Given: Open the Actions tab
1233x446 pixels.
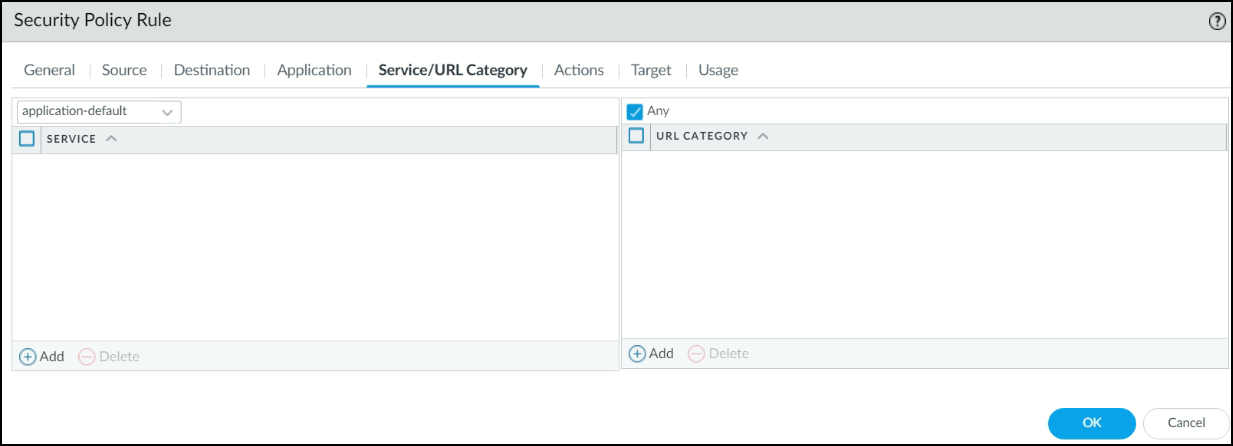Looking at the screenshot, I should (x=579, y=70).
